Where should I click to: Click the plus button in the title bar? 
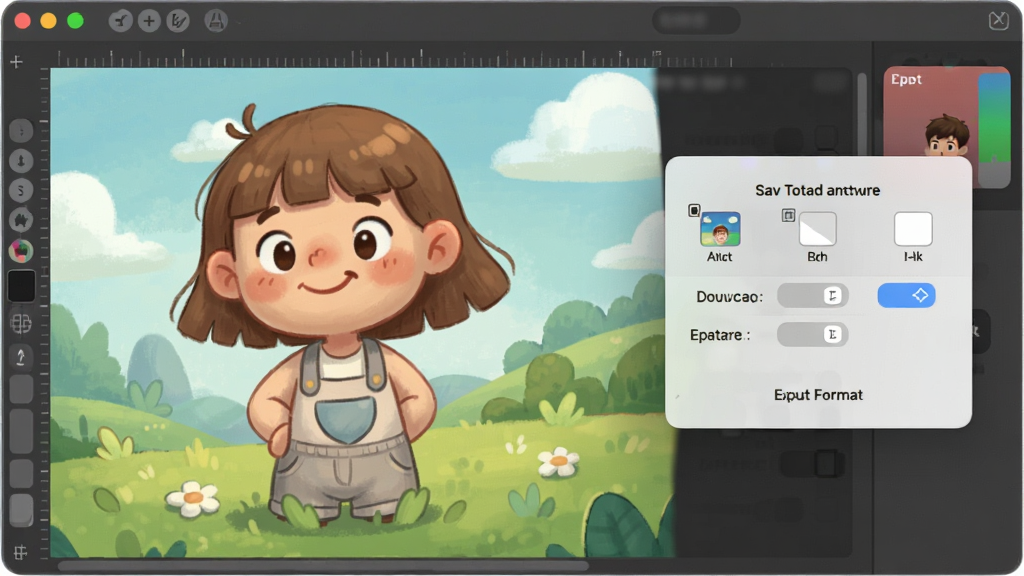149,22
